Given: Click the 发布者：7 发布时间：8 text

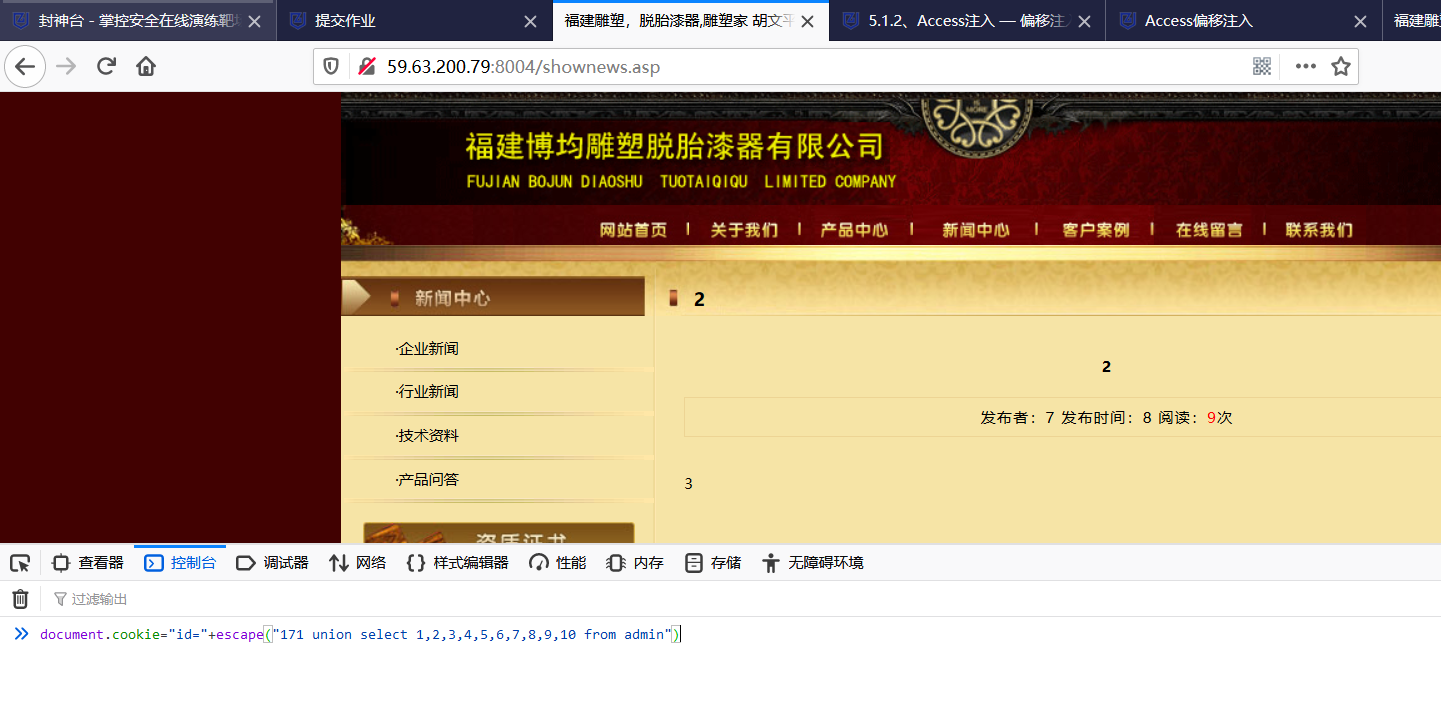Looking at the screenshot, I should point(1066,418).
